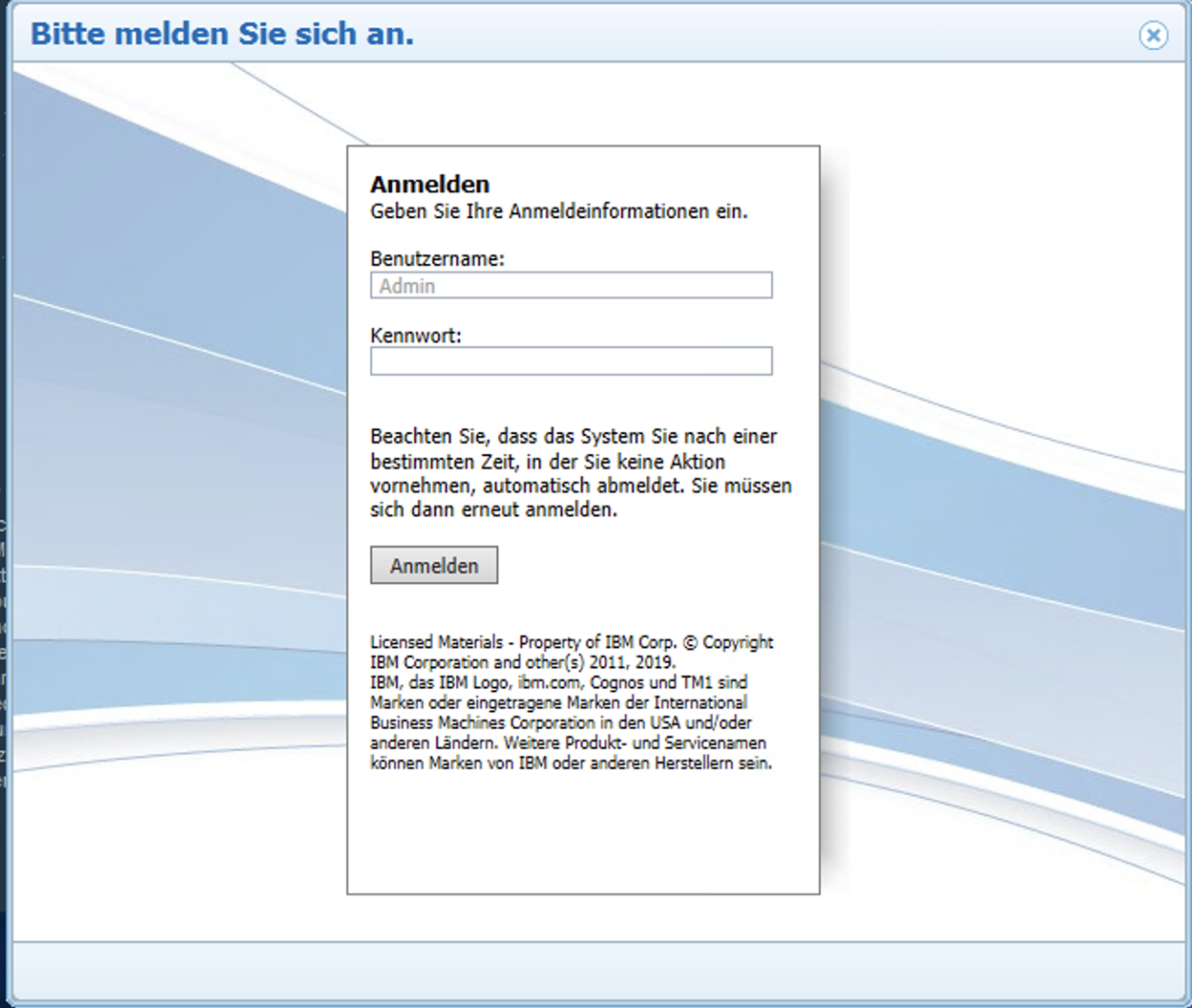Click the empty footer bar of the dialog
Screen dimensions: 1192x1008
[x=593, y=970]
